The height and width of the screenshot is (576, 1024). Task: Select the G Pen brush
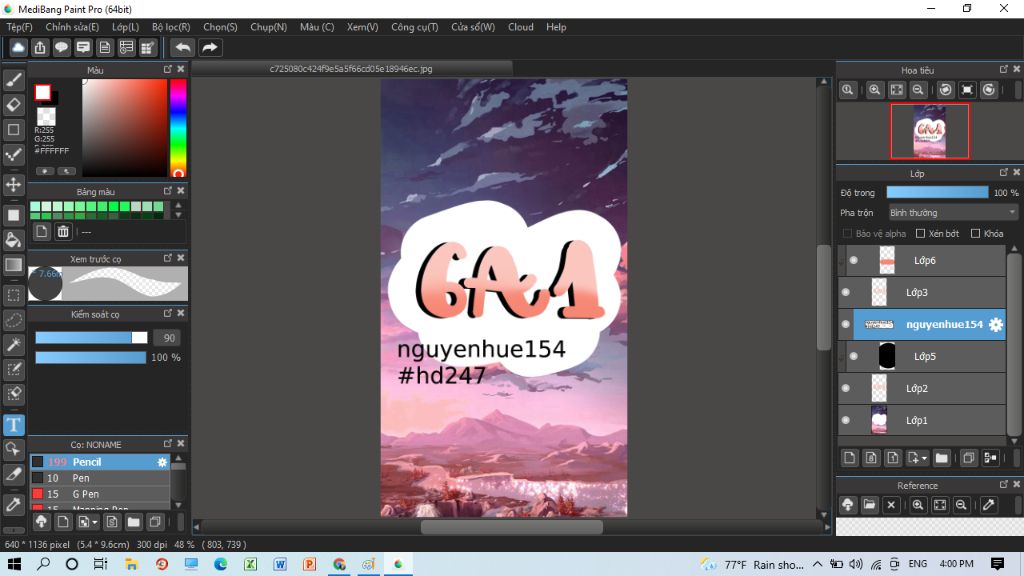(x=100, y=494)
